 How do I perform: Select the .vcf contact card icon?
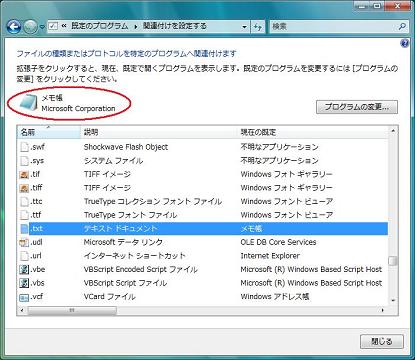pyautogui.click(x=24, y=297)
